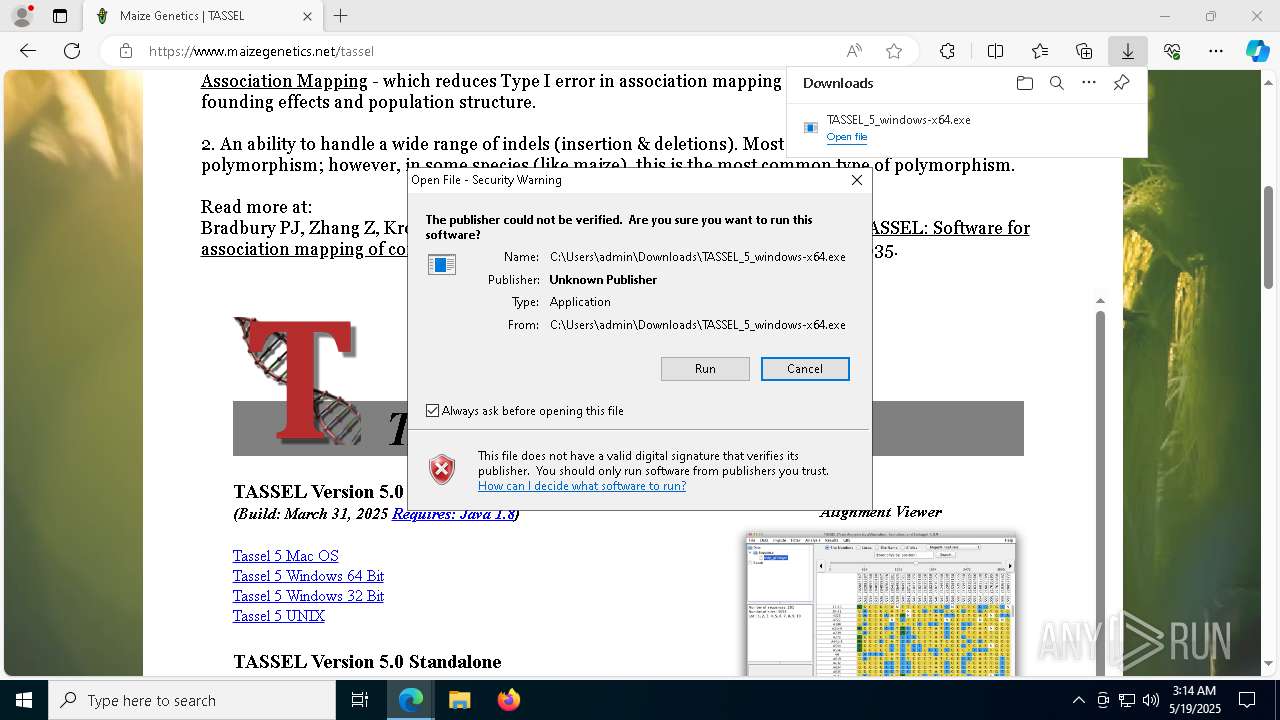Image resolution: width=1280 pixels, height=720 pixels.
Task: Open the Collections icon
Action: (x=1084, y=51)
